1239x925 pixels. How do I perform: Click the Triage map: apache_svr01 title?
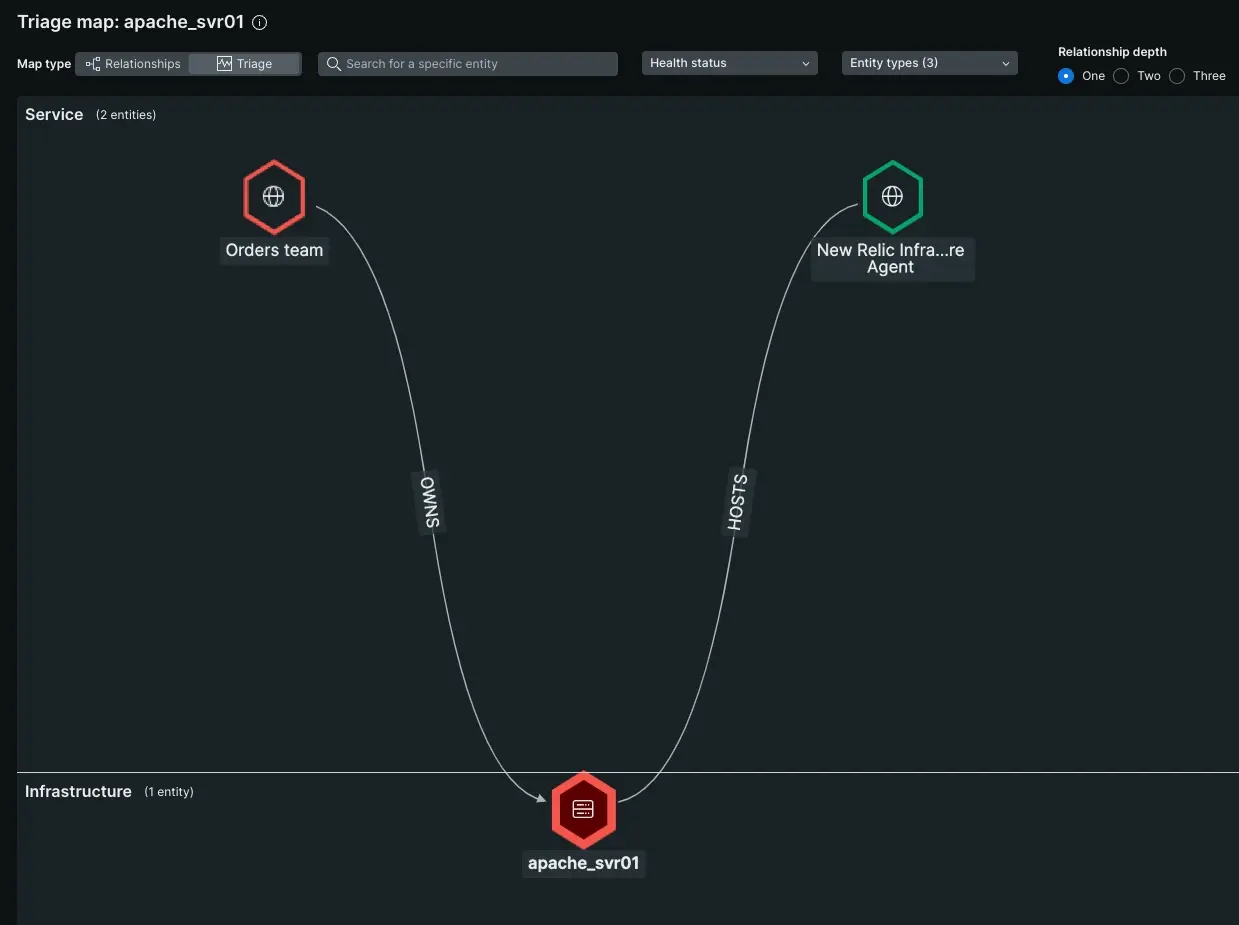tap(131, 22)
